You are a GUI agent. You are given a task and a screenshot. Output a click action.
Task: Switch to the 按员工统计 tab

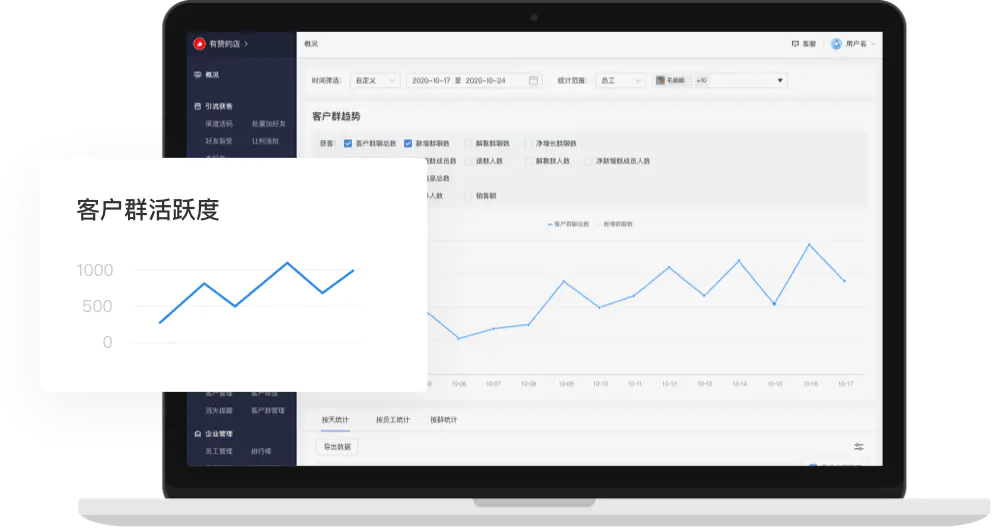tap(393, 420)
